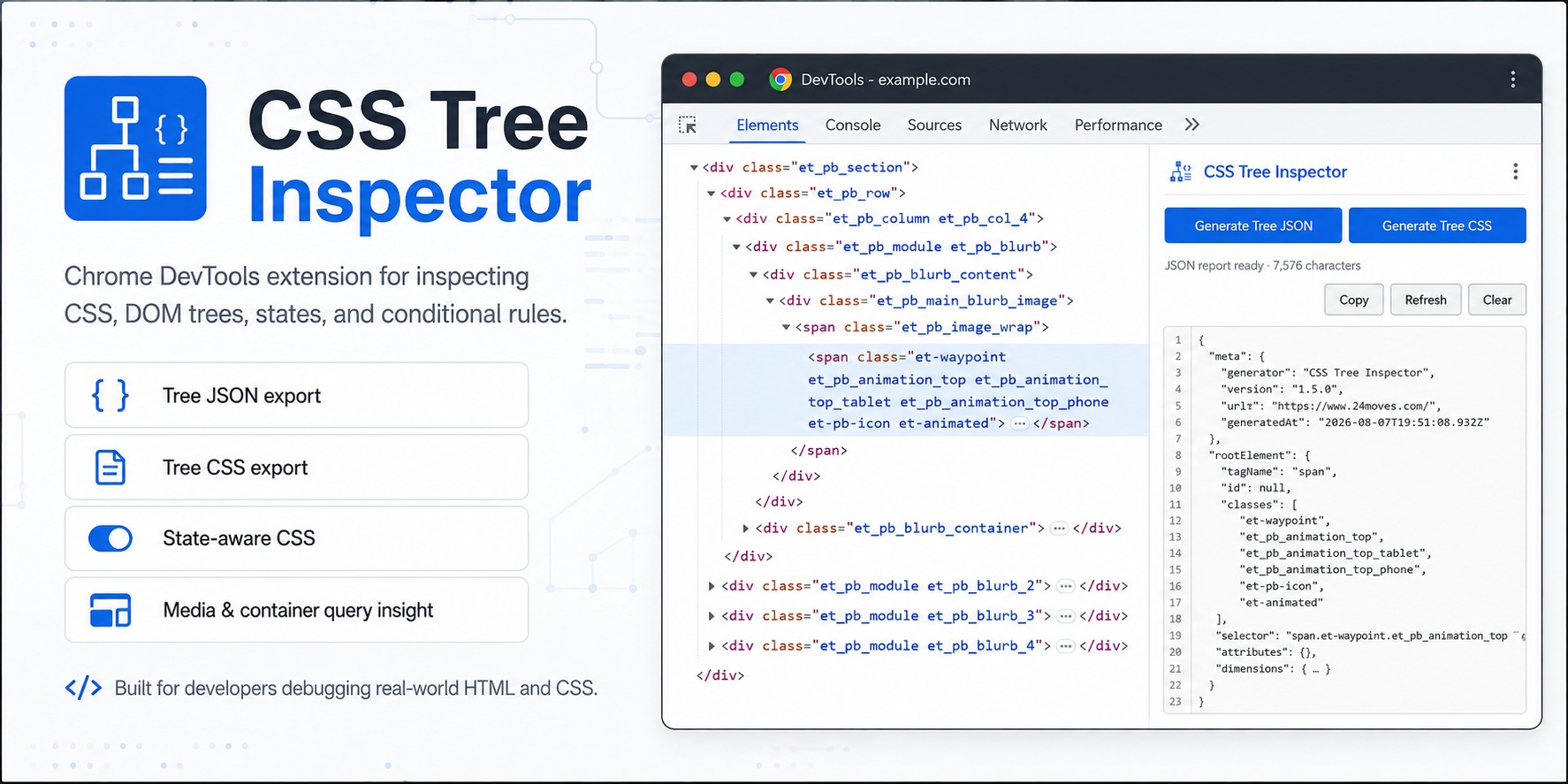
Task: Click the code brackets icon near 'Built for developers'
Action: tap(83, 688)
